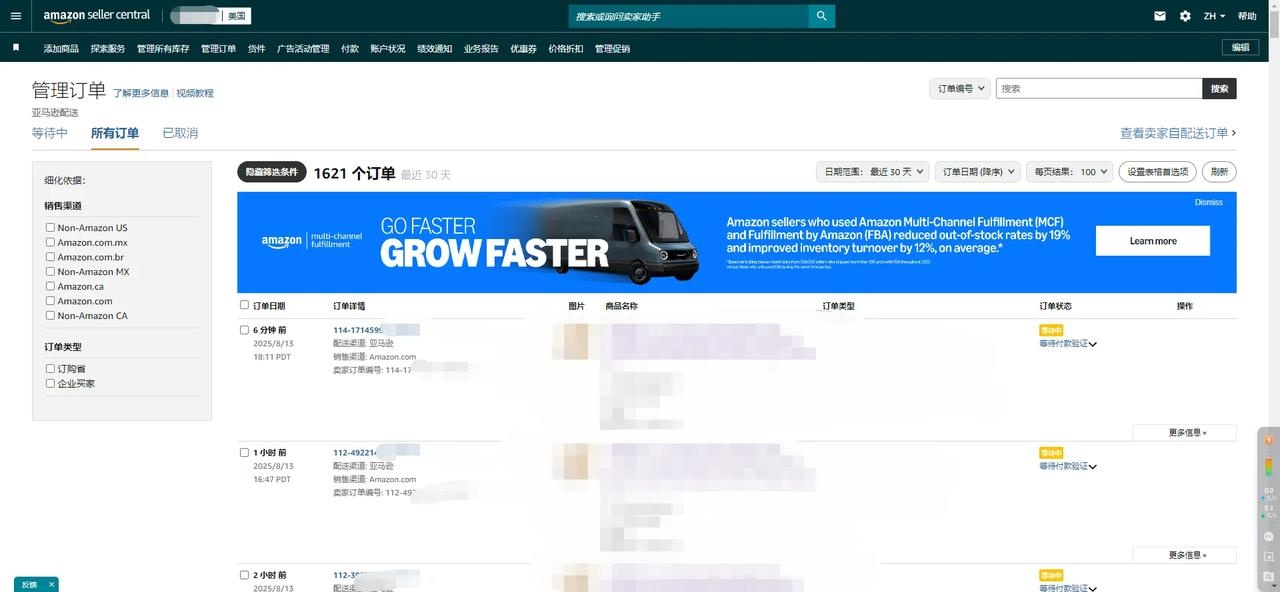Toggle the Non-Amazon MX checkbox
This screenshot has height=592, width=1280.
tap(50, 271)
